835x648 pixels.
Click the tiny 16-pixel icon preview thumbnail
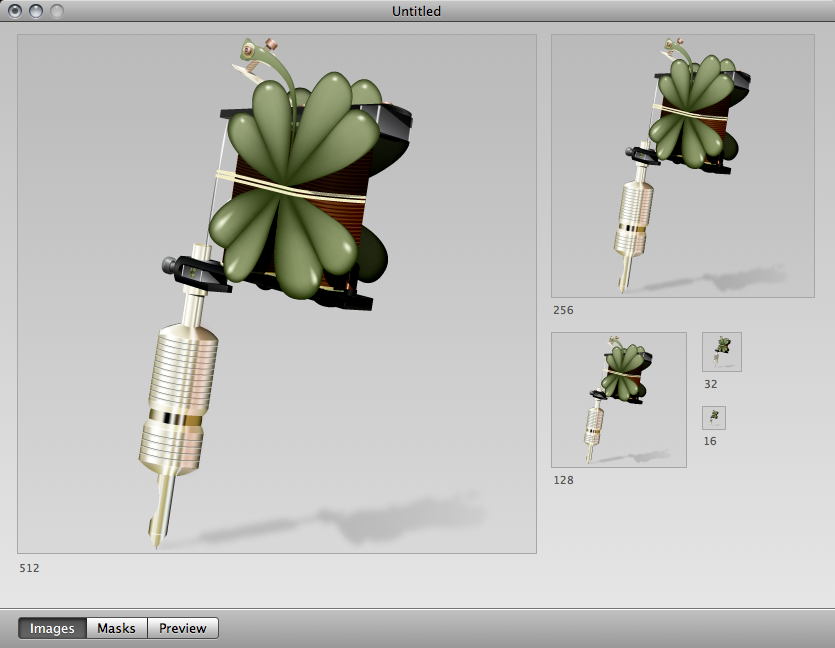(x=714, y=417)
